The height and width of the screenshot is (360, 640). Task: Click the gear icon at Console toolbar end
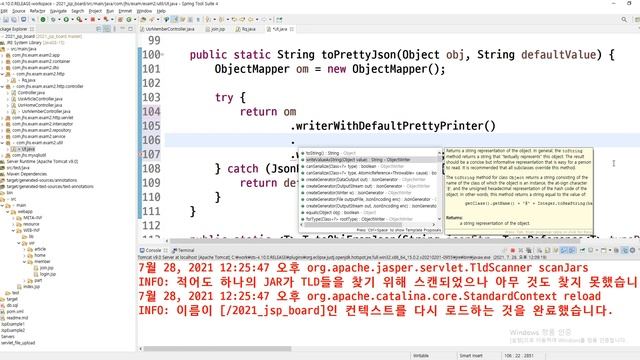632,250
